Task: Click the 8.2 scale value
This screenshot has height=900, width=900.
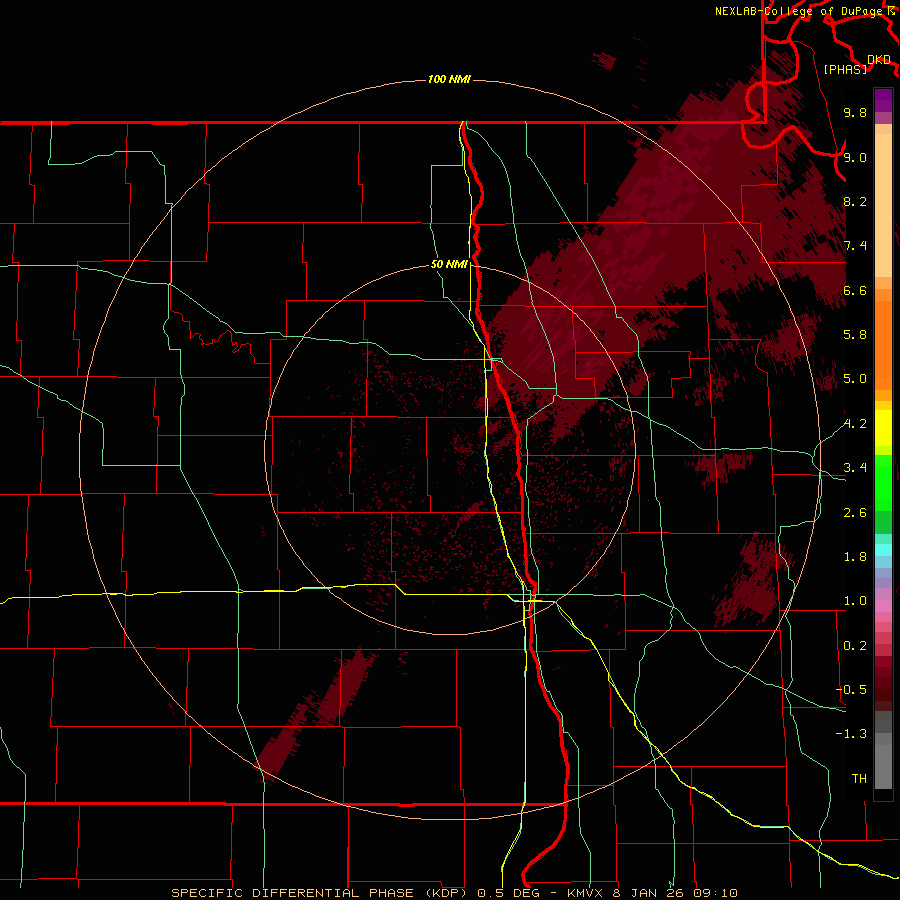Action: tap(855, 201)
